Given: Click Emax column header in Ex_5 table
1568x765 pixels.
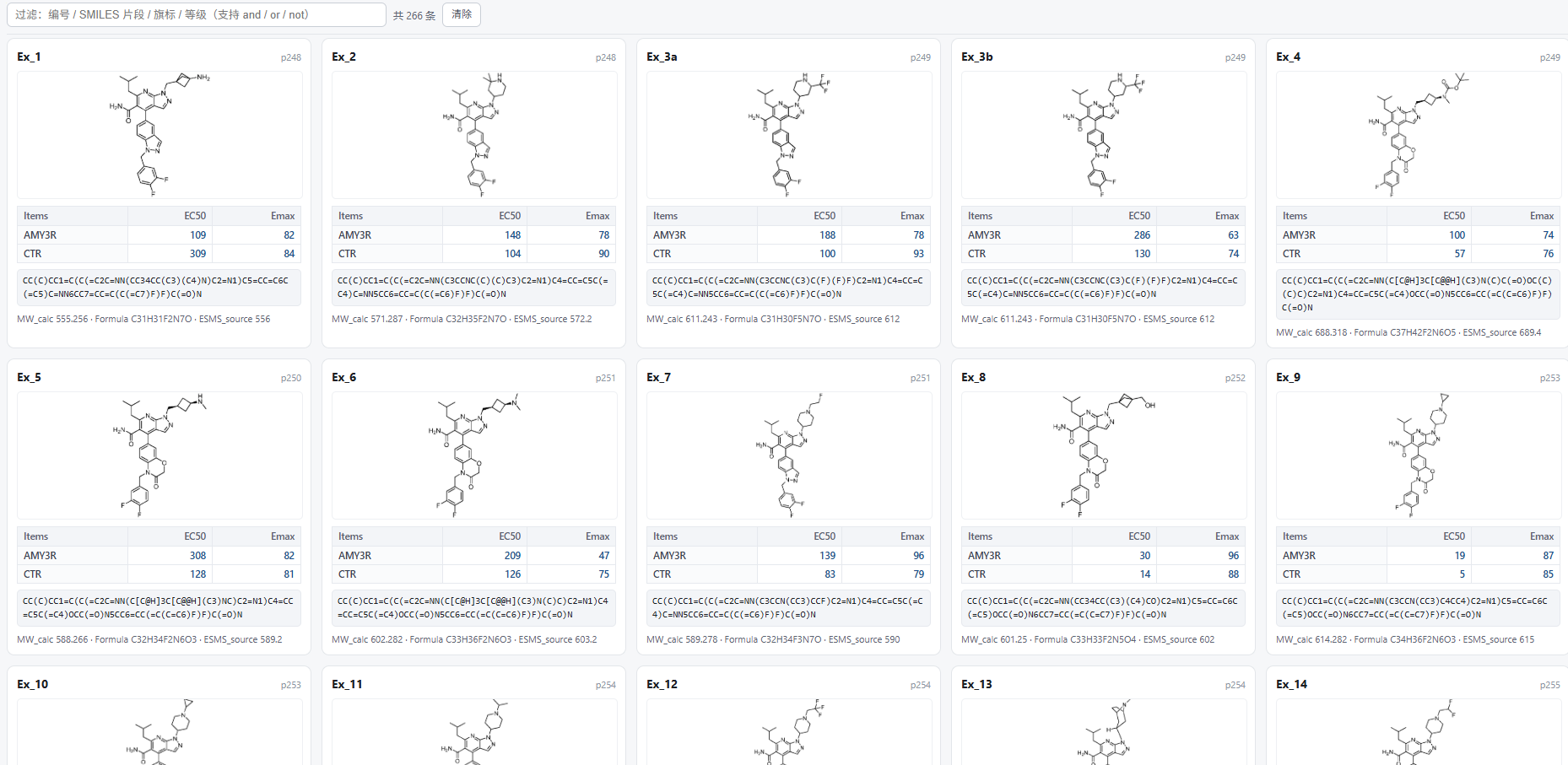Looking at the screenshot, I should pos(283,536).
